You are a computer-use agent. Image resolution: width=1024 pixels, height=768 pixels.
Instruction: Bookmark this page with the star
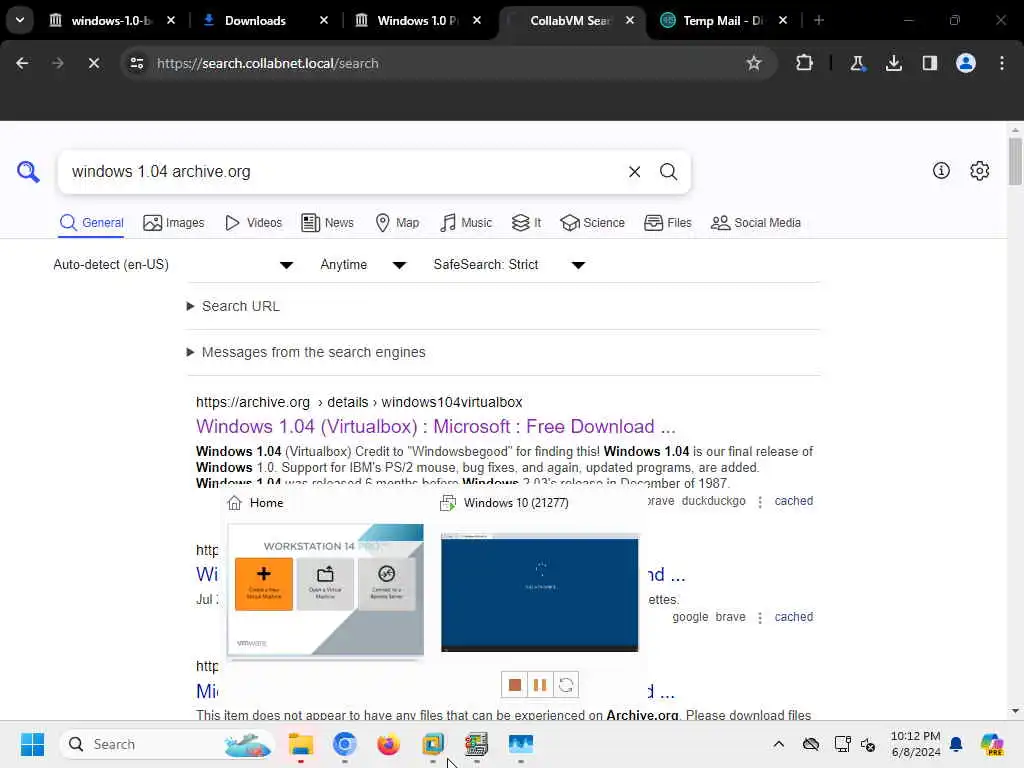point(754,63)
